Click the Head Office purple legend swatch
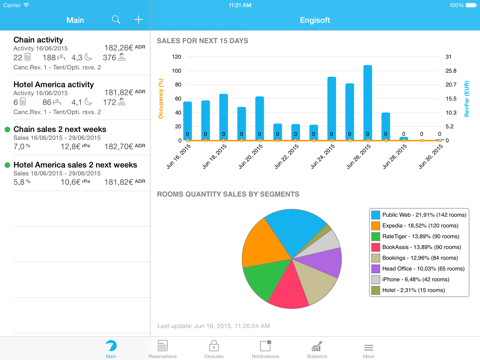 pos(376,269)
